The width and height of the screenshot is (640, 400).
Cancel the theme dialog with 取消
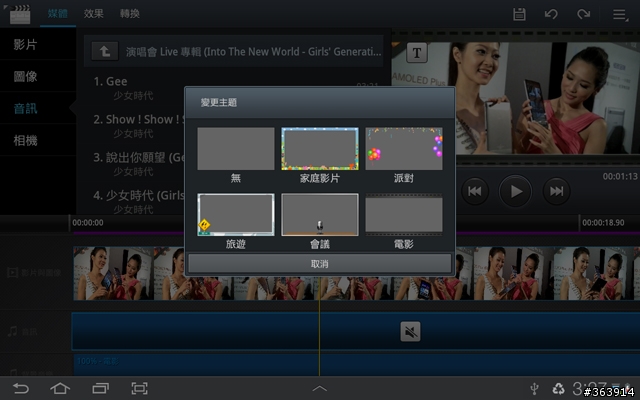pos(320,264)
